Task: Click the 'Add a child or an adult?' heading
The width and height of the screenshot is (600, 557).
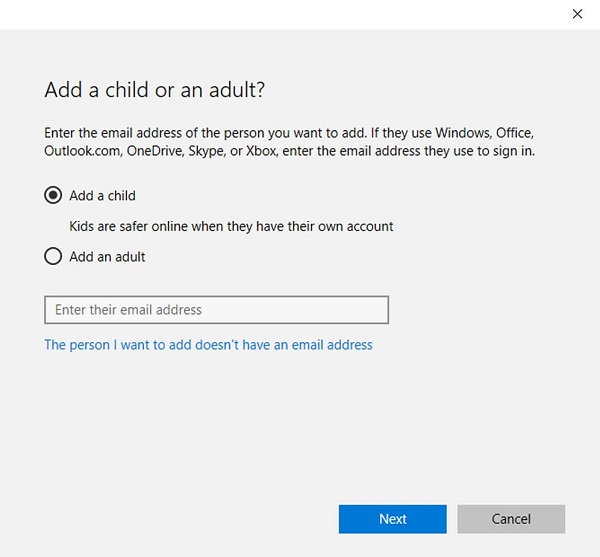Action: (x=155, y=90)
